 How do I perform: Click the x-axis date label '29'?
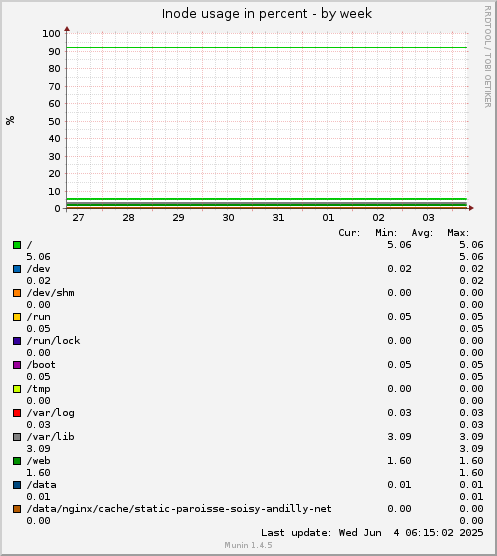(x=178, y=218)
